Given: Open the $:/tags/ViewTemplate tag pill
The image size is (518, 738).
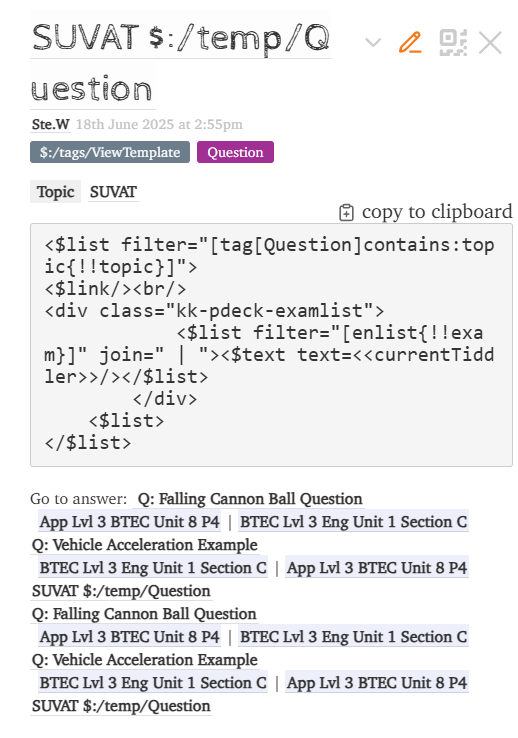Looking at the screenshot, I should 110,152.
